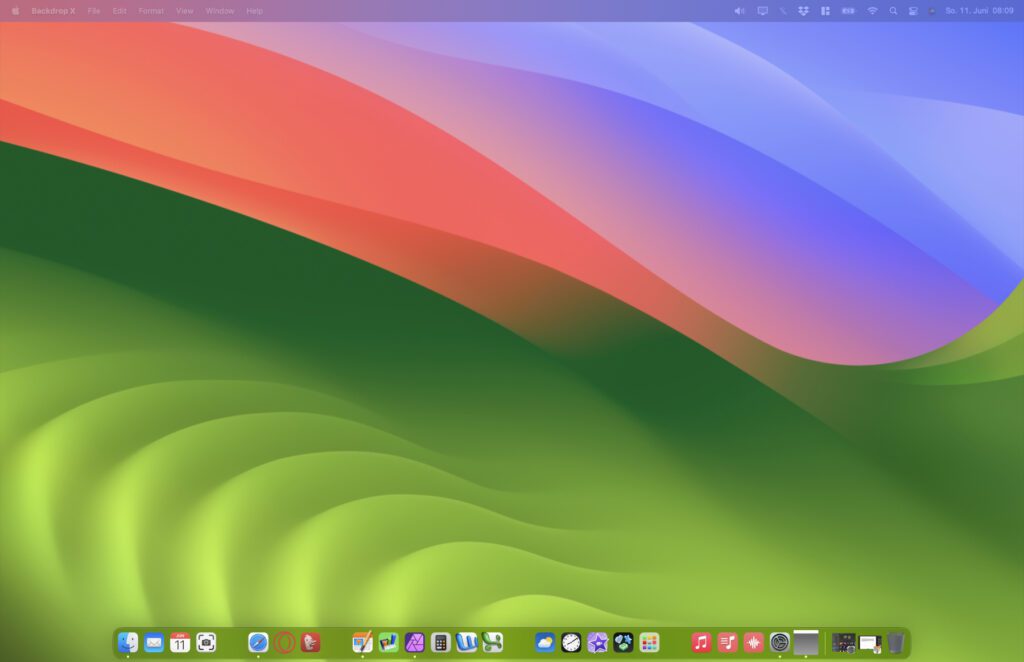Open the volume control in the menu bar

[739, 11]
